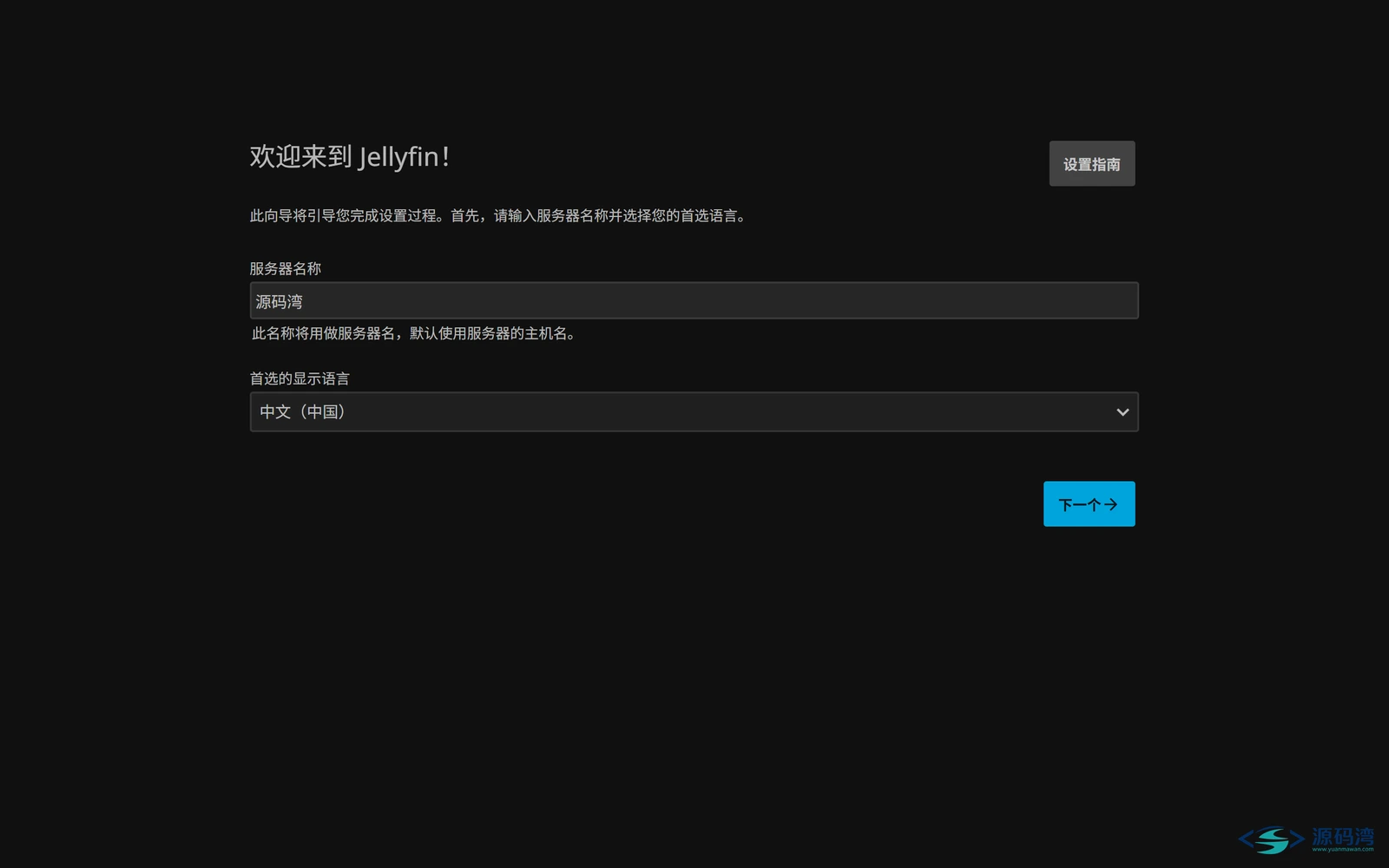Click the 服务器名称 server name input field
Viewport: 1389px width, 868px height.
694,300
